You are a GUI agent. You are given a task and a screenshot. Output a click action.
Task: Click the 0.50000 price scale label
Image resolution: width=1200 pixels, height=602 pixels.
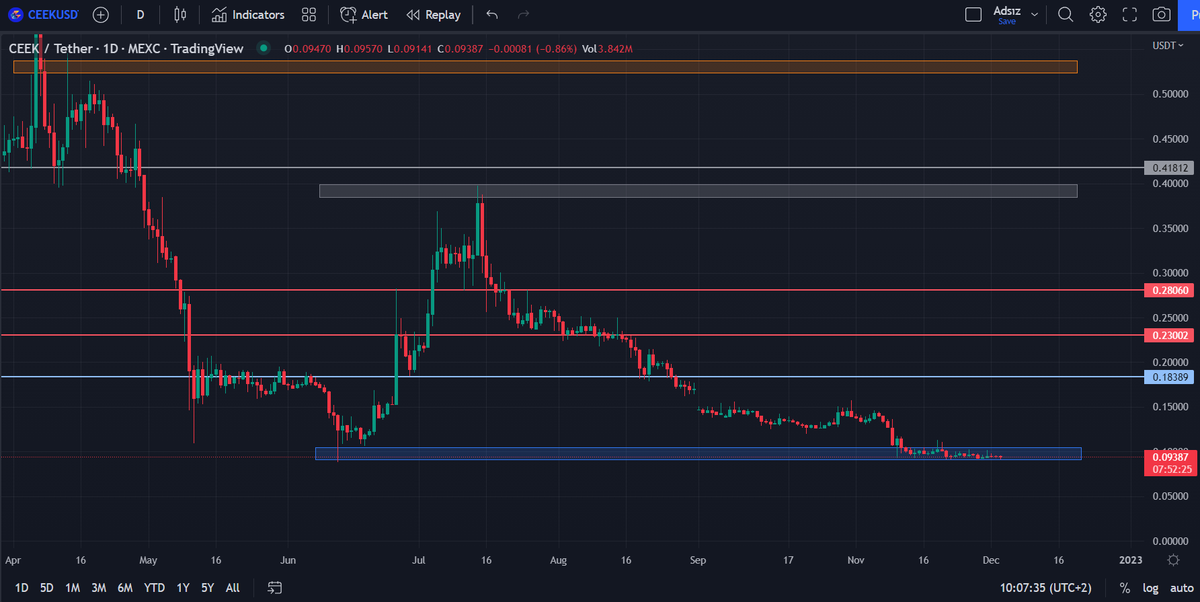coord(1170,94)
